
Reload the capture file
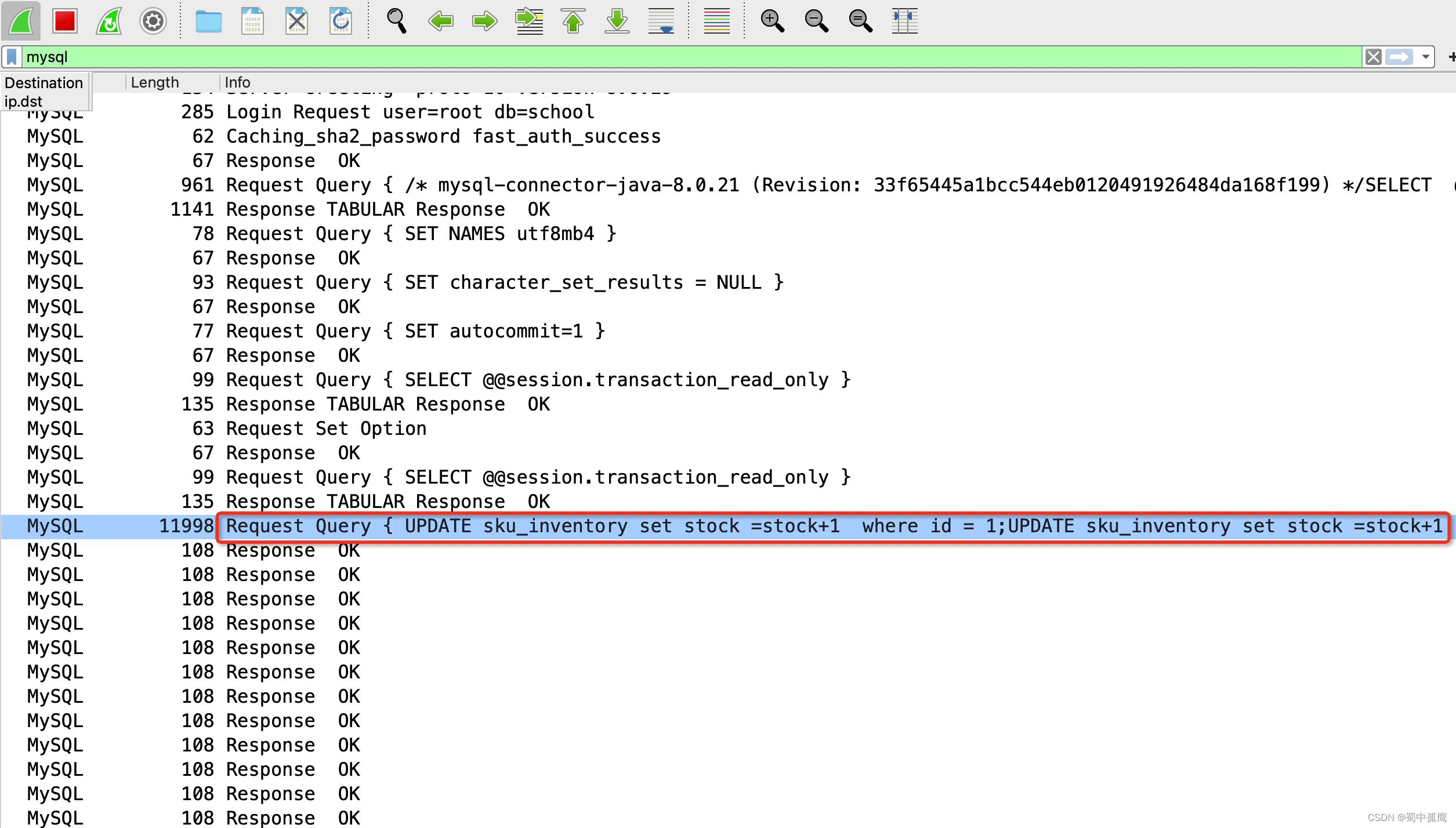(341, 21)
